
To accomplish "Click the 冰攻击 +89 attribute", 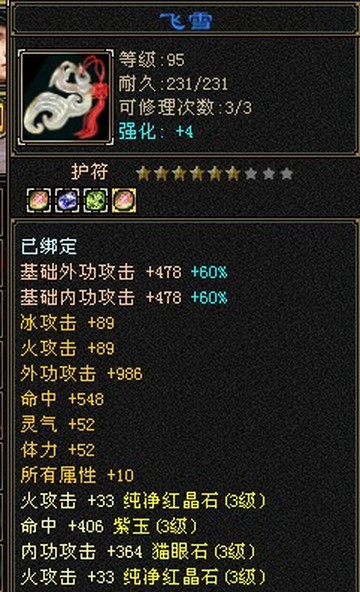I will click(x=67, y=323).
